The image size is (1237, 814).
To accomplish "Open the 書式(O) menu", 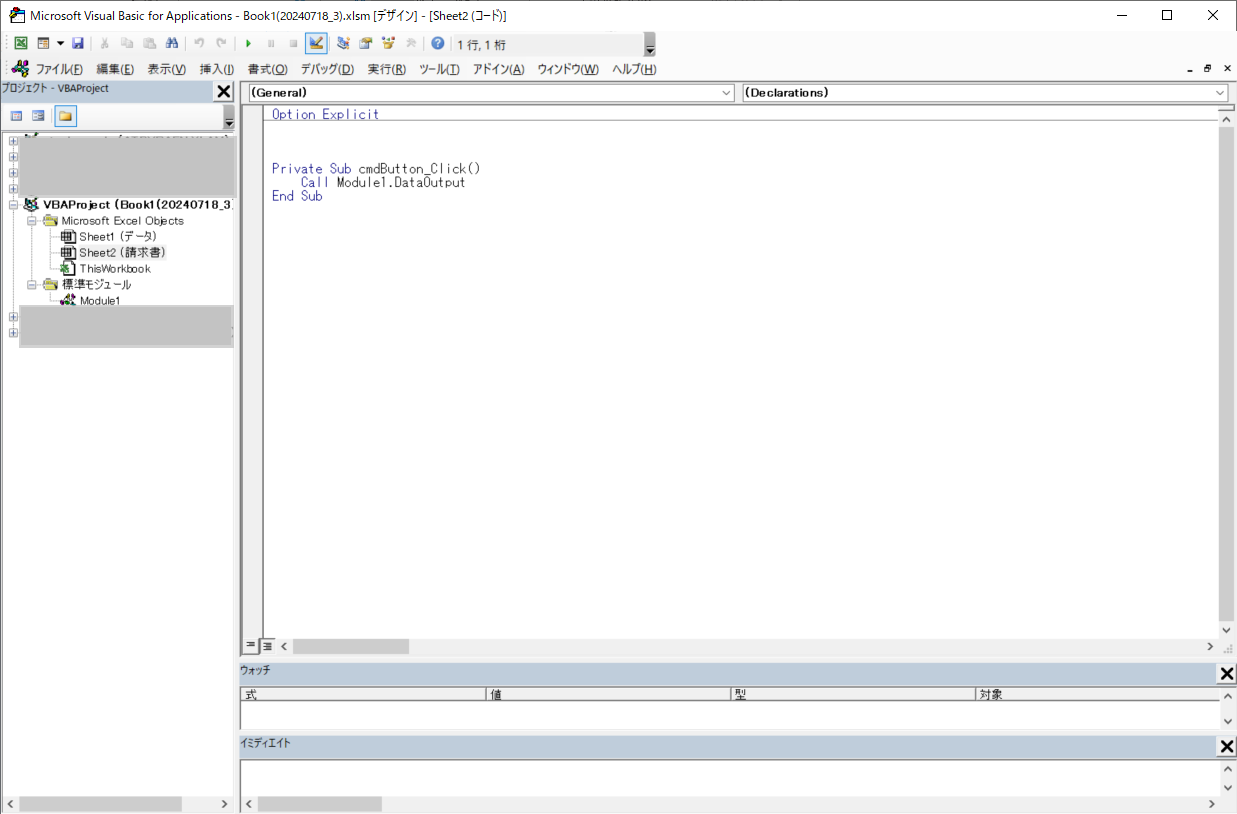I will (x=267, y=69).
